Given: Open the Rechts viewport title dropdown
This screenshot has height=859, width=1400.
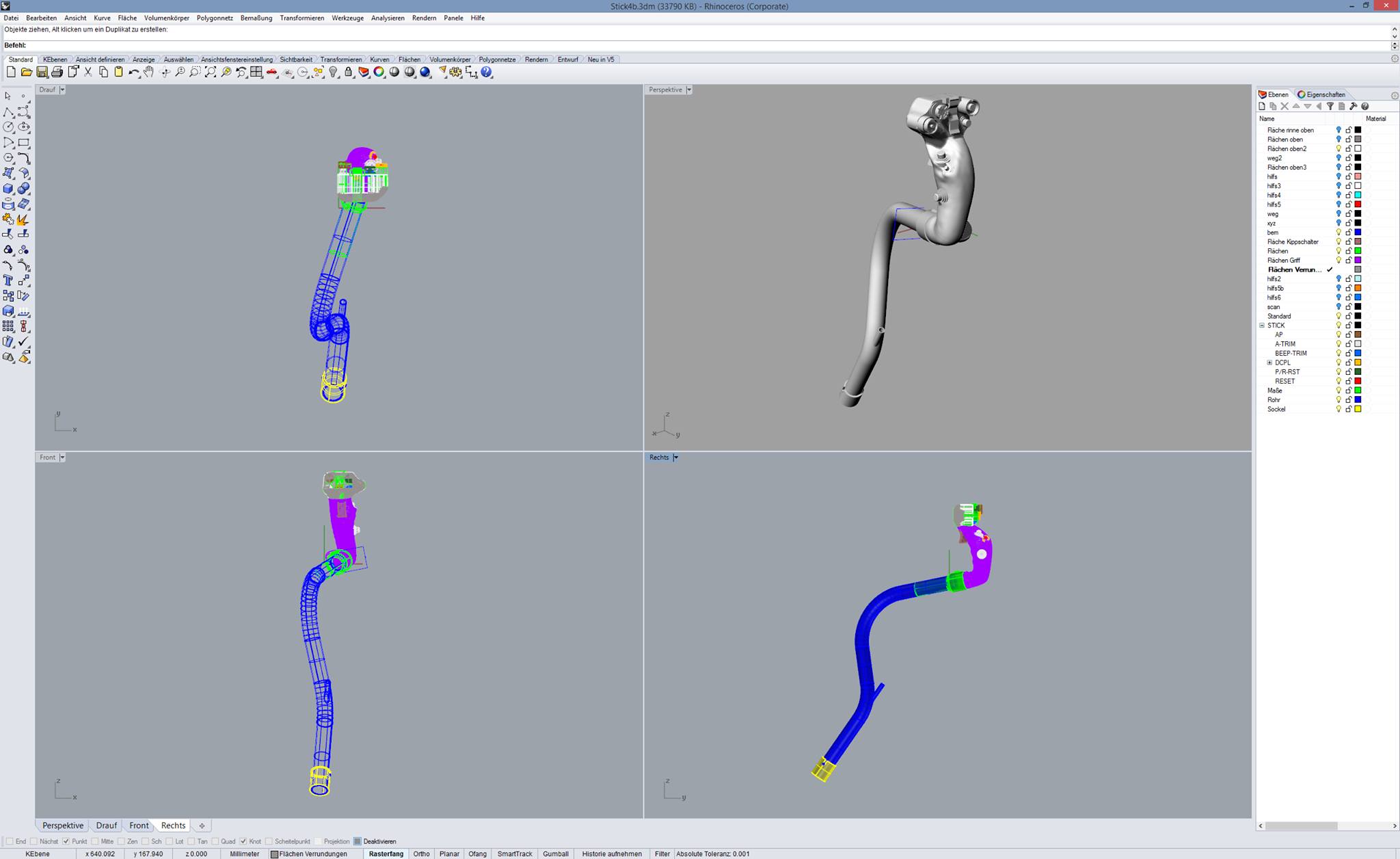Looking at the screenshot, I should (675, 458).
